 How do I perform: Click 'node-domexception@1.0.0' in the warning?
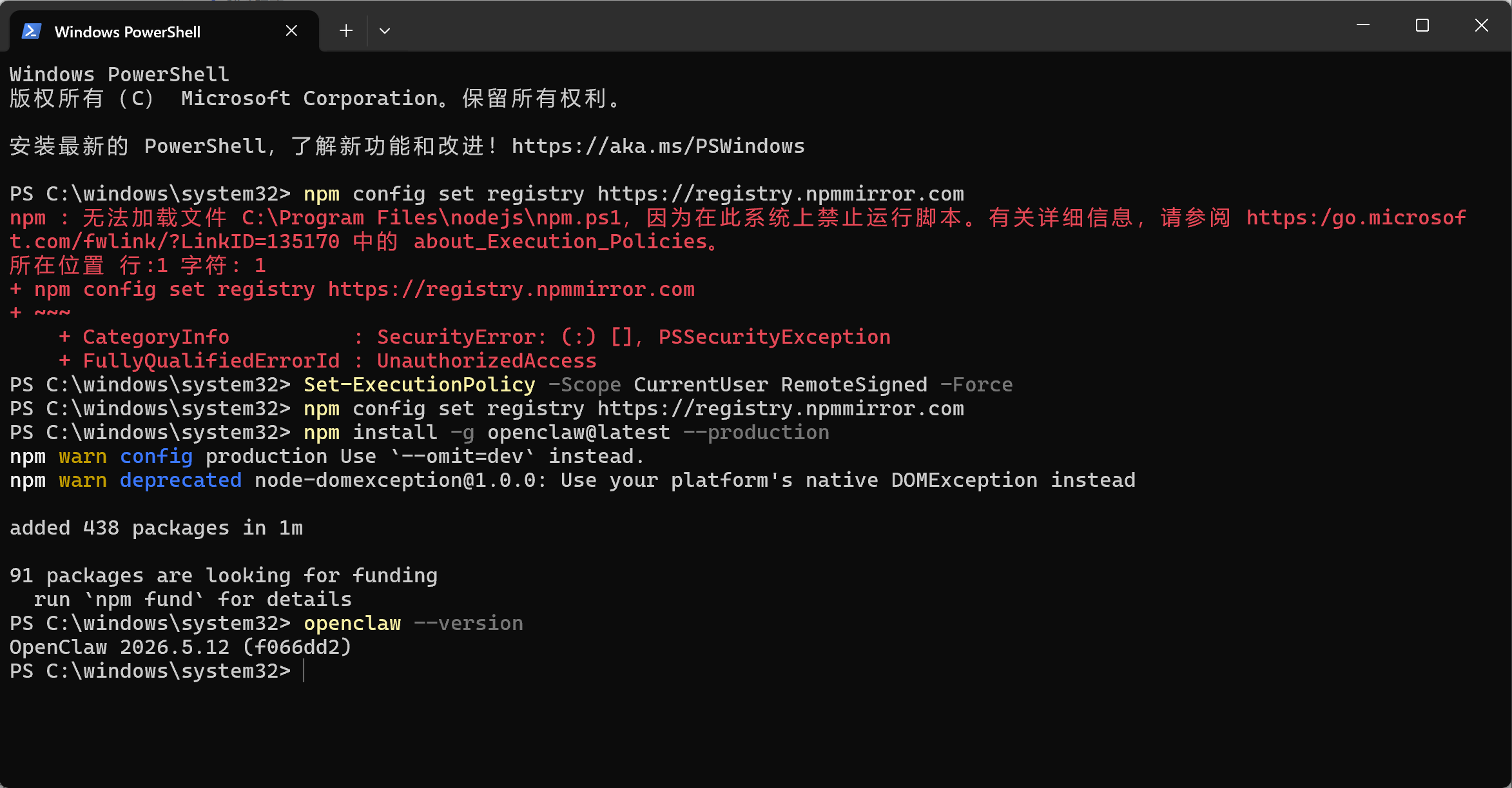click(x=395, y=480)
